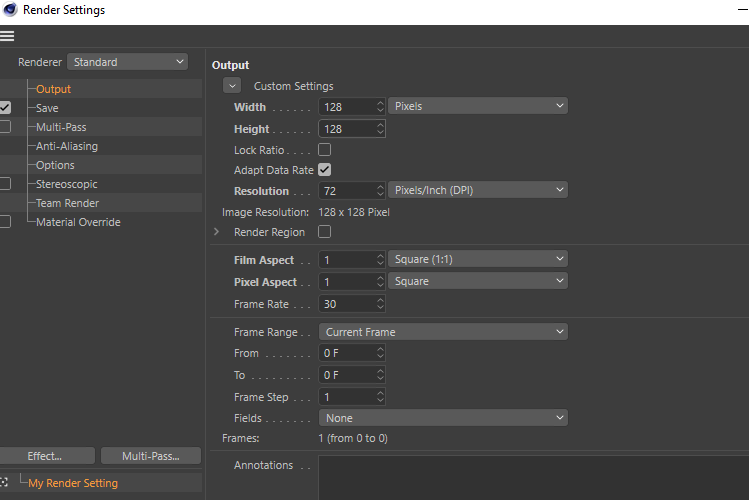Select the Stereoscopic settings page
The height and width of the screenshot is (500, 749).
[x=67, y=184]
